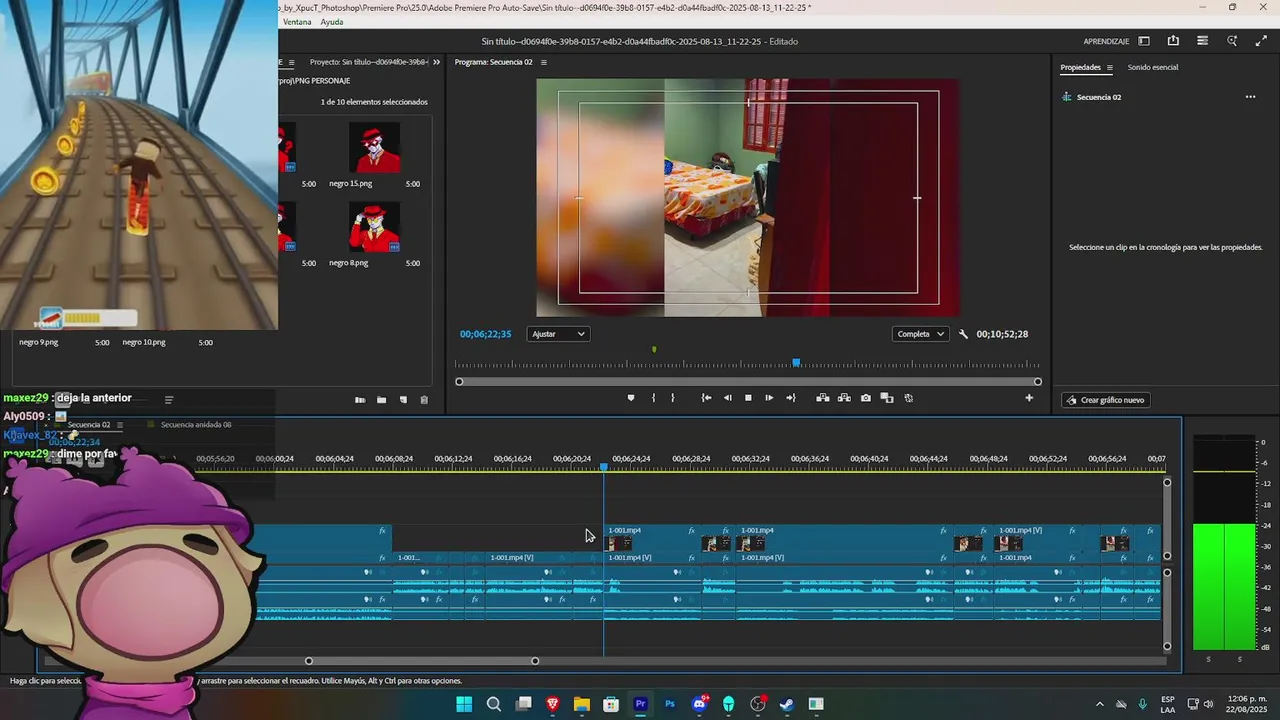Open the Ayuda menu

(332, 22)
